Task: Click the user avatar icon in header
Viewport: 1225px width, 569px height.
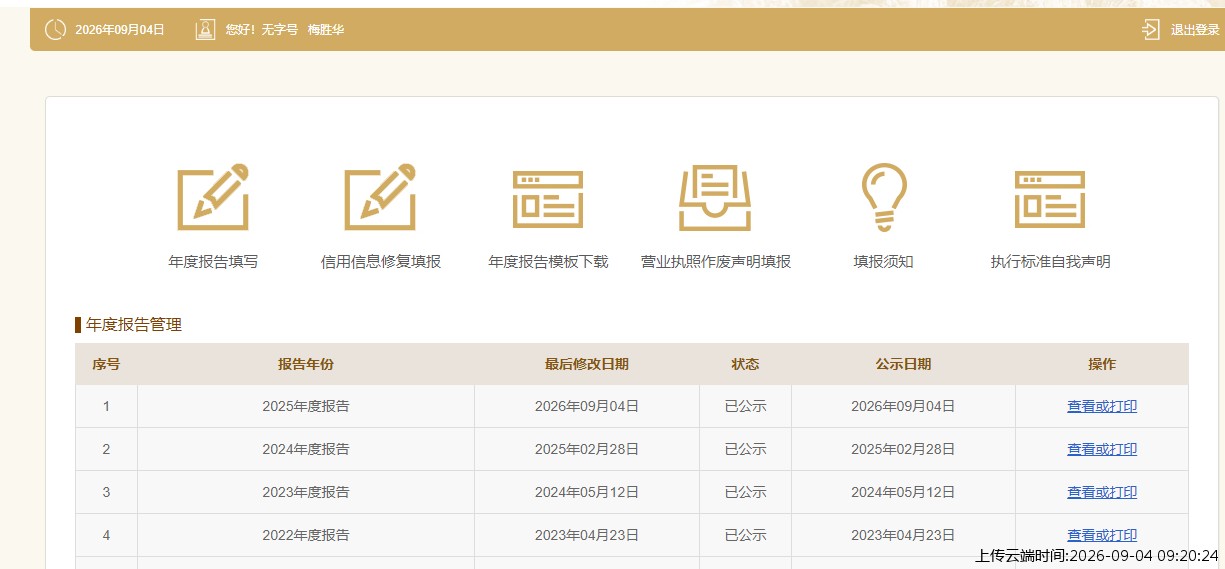Action: (205, 30)
